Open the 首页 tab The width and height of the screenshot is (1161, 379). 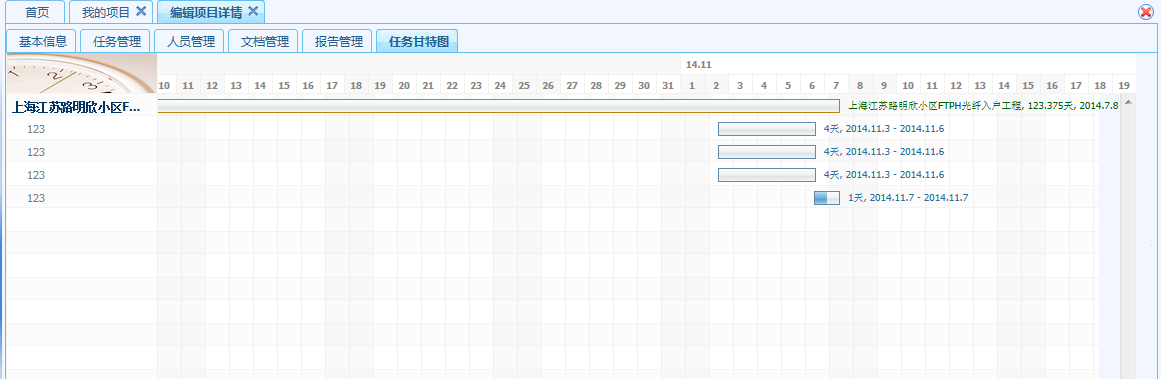[x=37, y=12]
